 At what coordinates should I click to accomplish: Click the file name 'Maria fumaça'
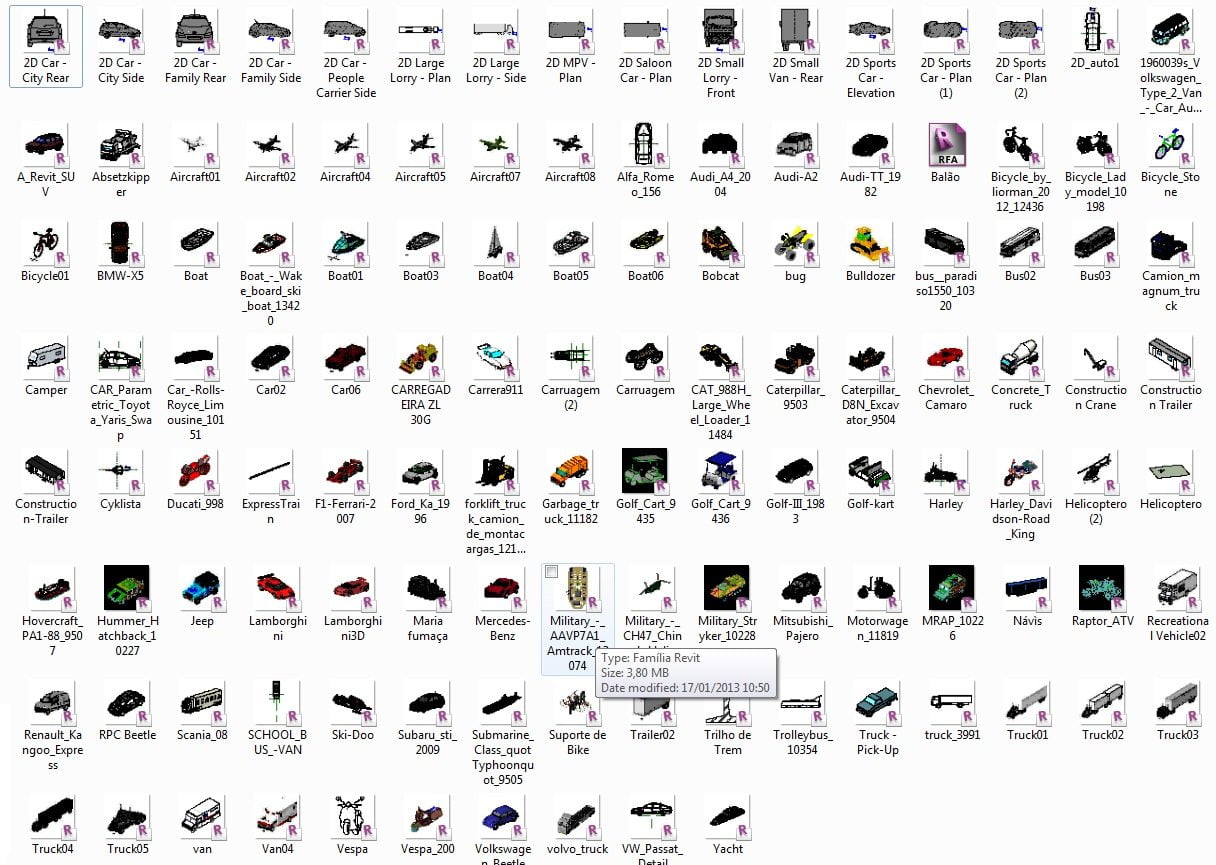(427, 628)
